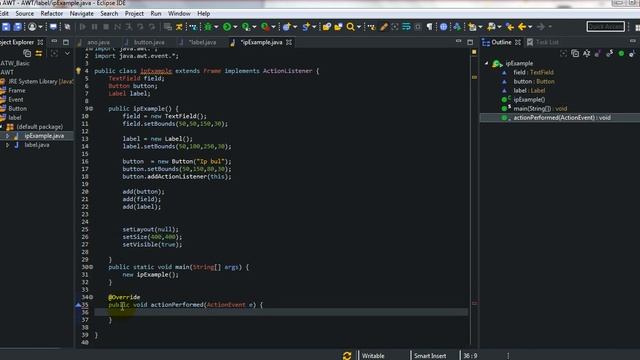
Task: Collapse constructor fold marker at line 9
Action: (91, 109)
